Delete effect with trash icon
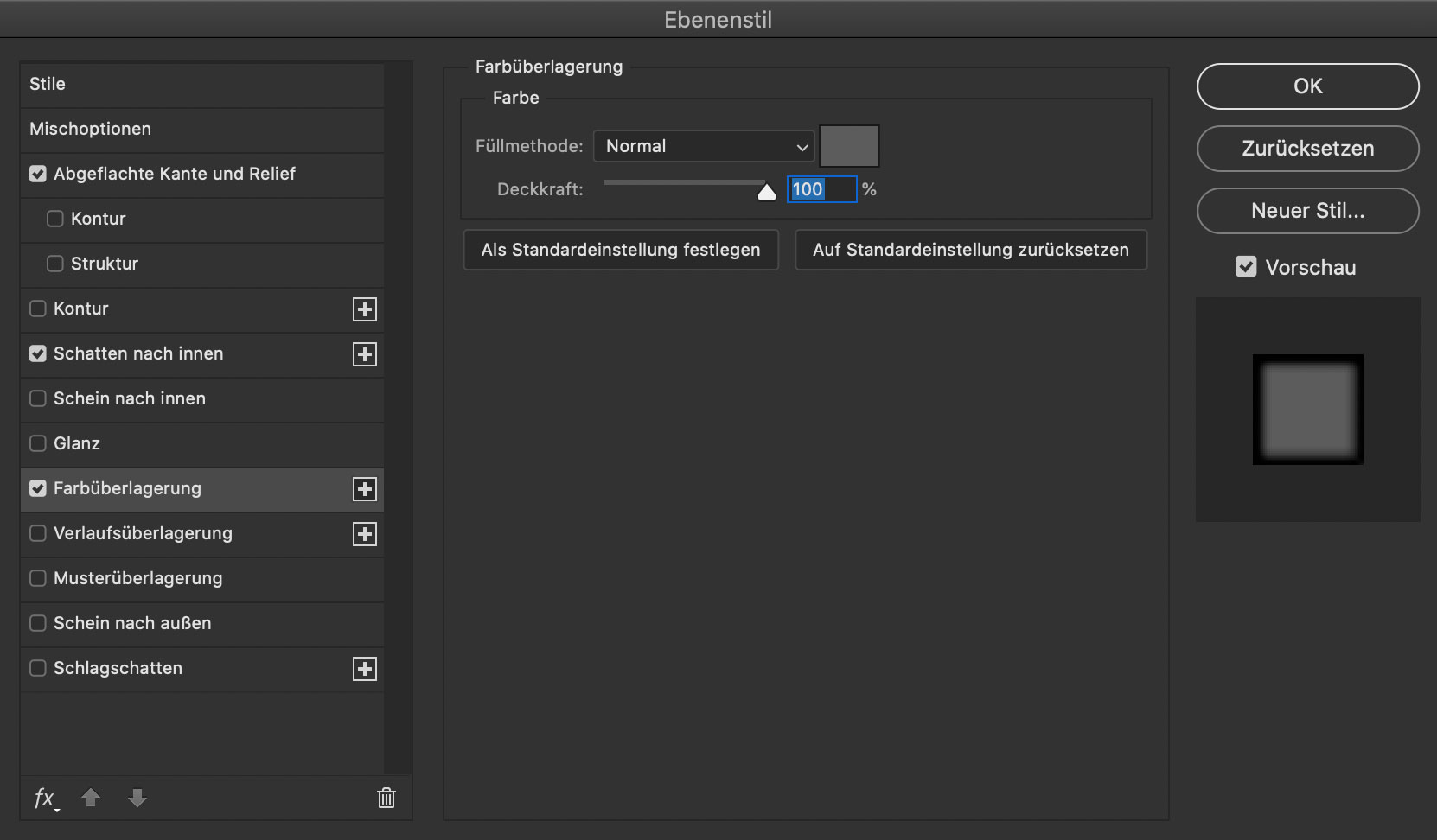Viewport: 1437px width, 840px height. click(x=386, y=798)
